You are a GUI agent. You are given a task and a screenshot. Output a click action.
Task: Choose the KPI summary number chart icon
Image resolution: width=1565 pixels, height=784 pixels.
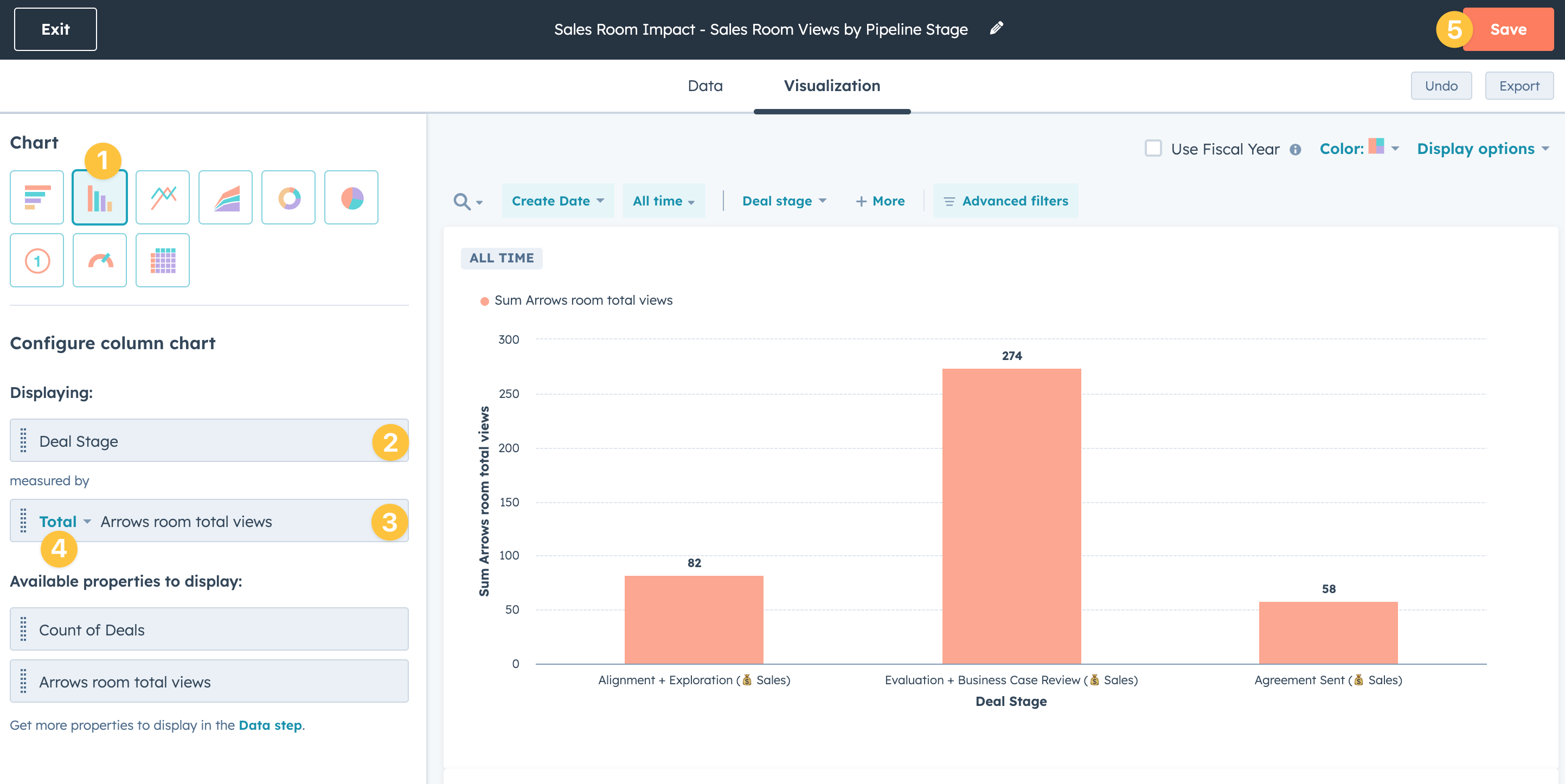(36, 261)
